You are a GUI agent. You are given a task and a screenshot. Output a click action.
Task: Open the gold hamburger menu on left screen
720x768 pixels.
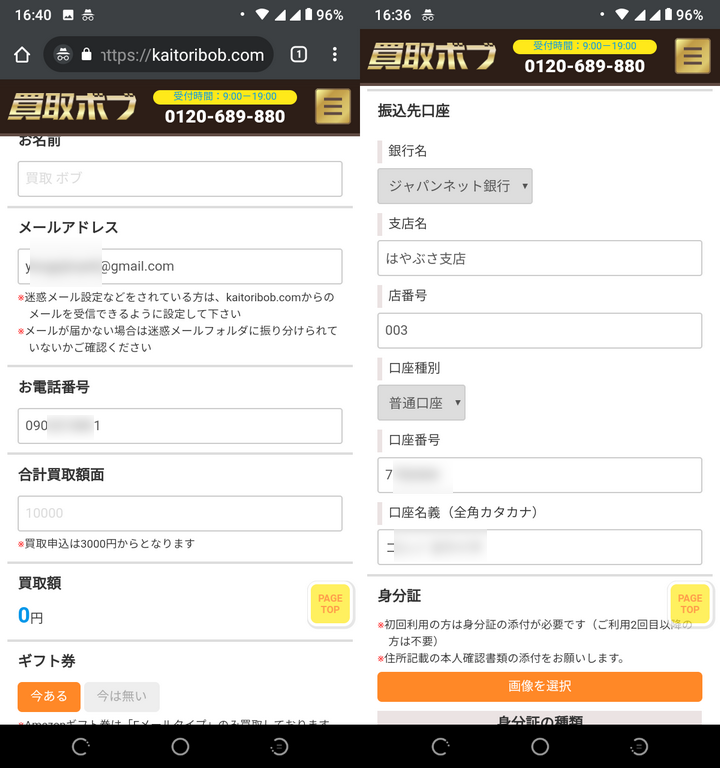(x=333, y=106)
